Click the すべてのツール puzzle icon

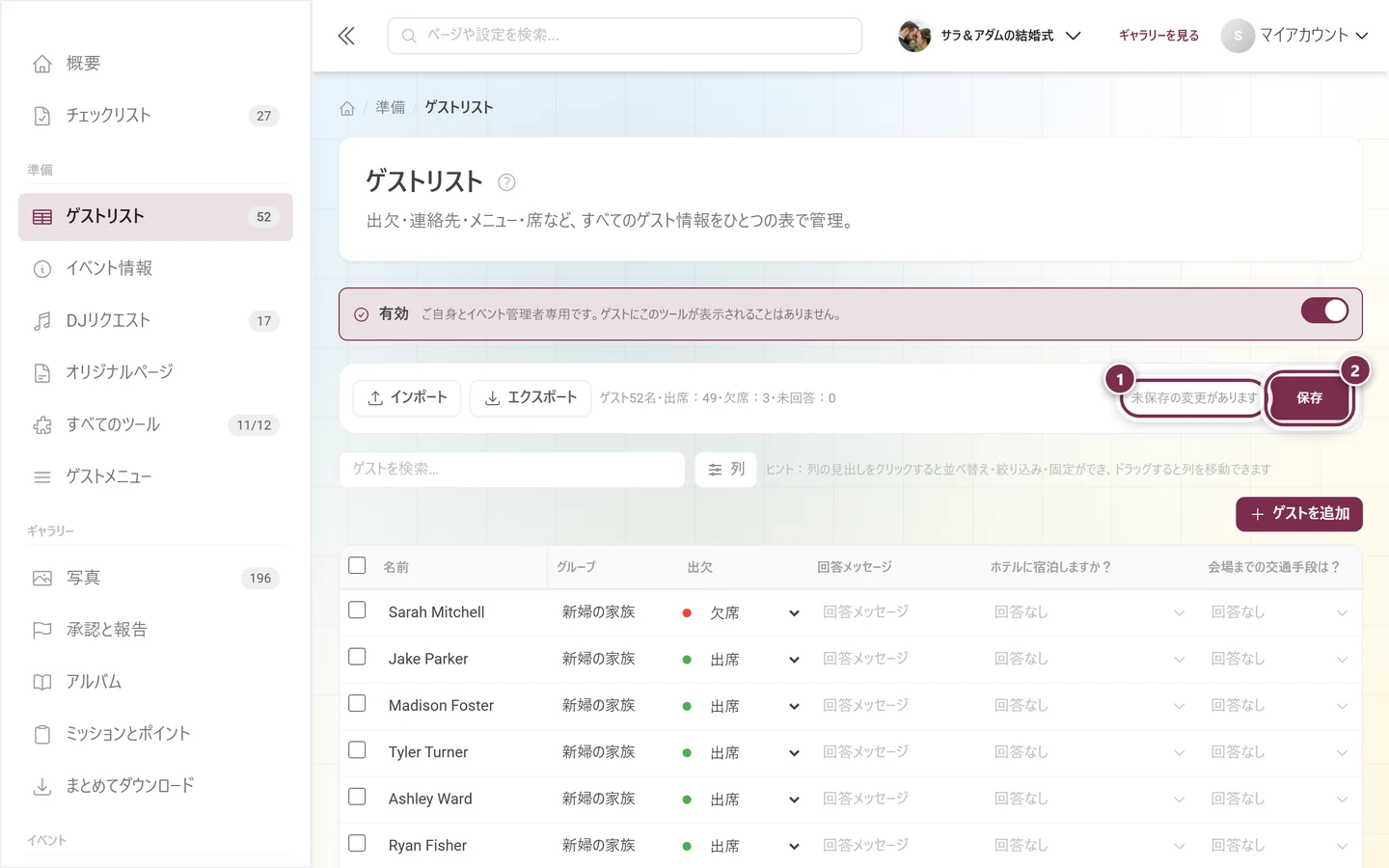coord(42,425)
